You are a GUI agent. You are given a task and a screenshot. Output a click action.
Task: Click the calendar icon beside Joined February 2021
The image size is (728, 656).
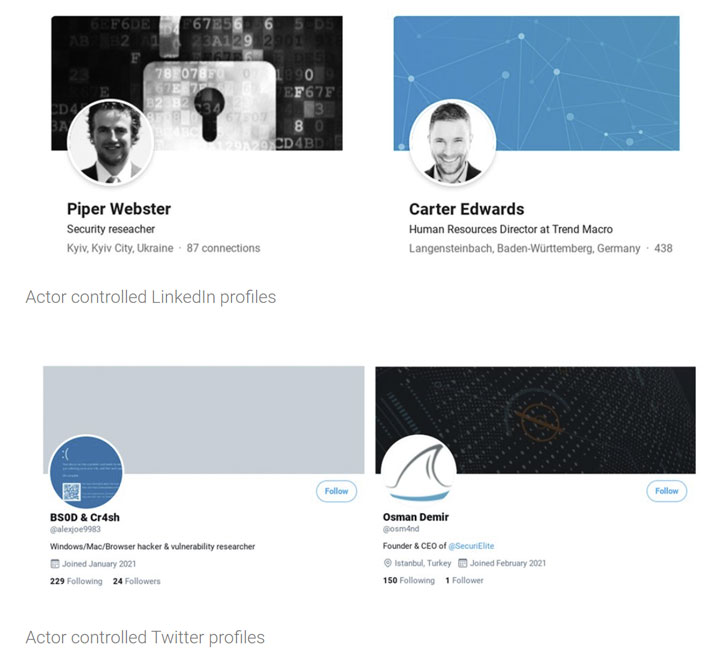click(462, 564)
